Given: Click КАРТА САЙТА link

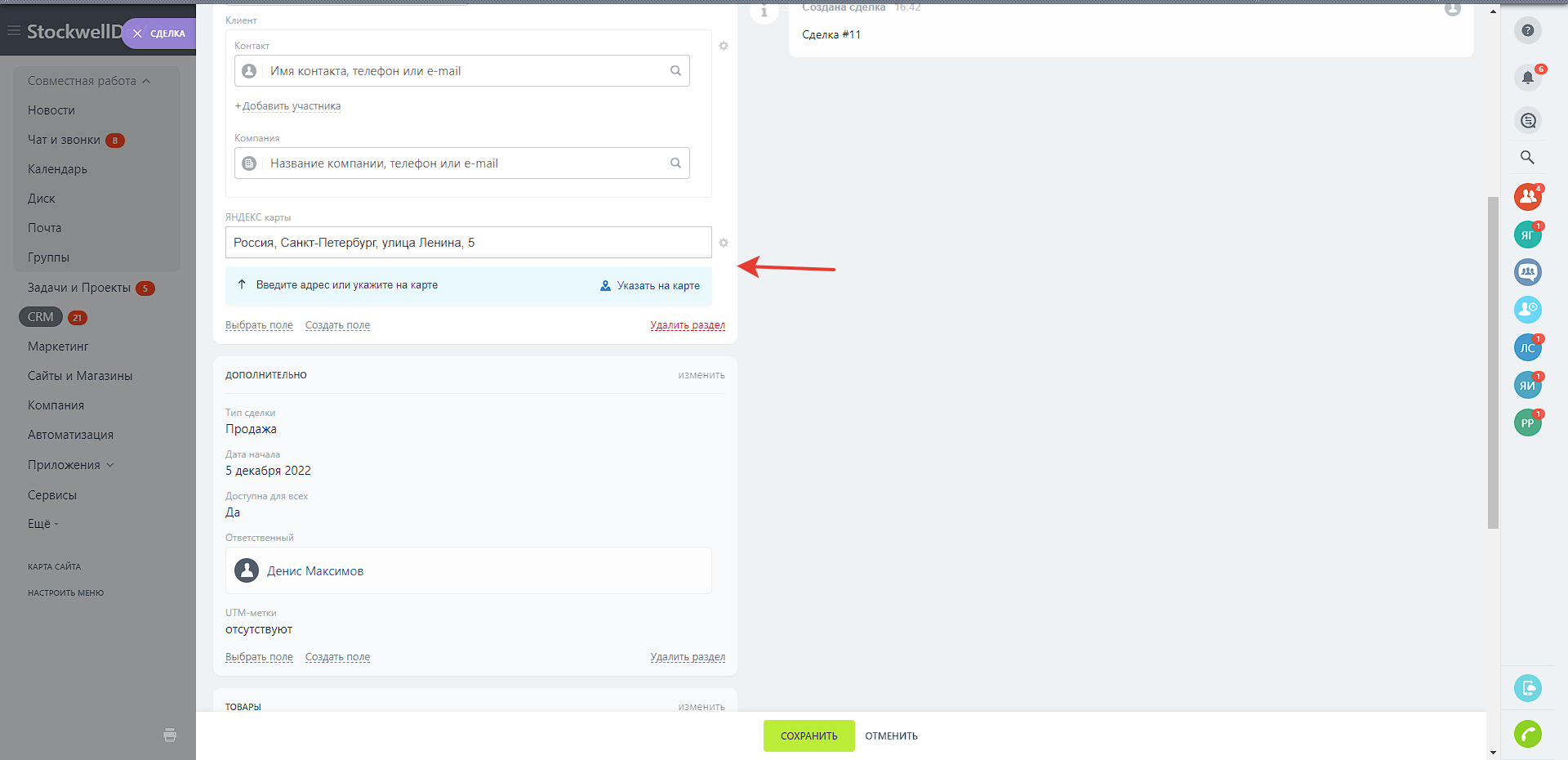Looking at the screenshot, I should click(x=54, y=567).
